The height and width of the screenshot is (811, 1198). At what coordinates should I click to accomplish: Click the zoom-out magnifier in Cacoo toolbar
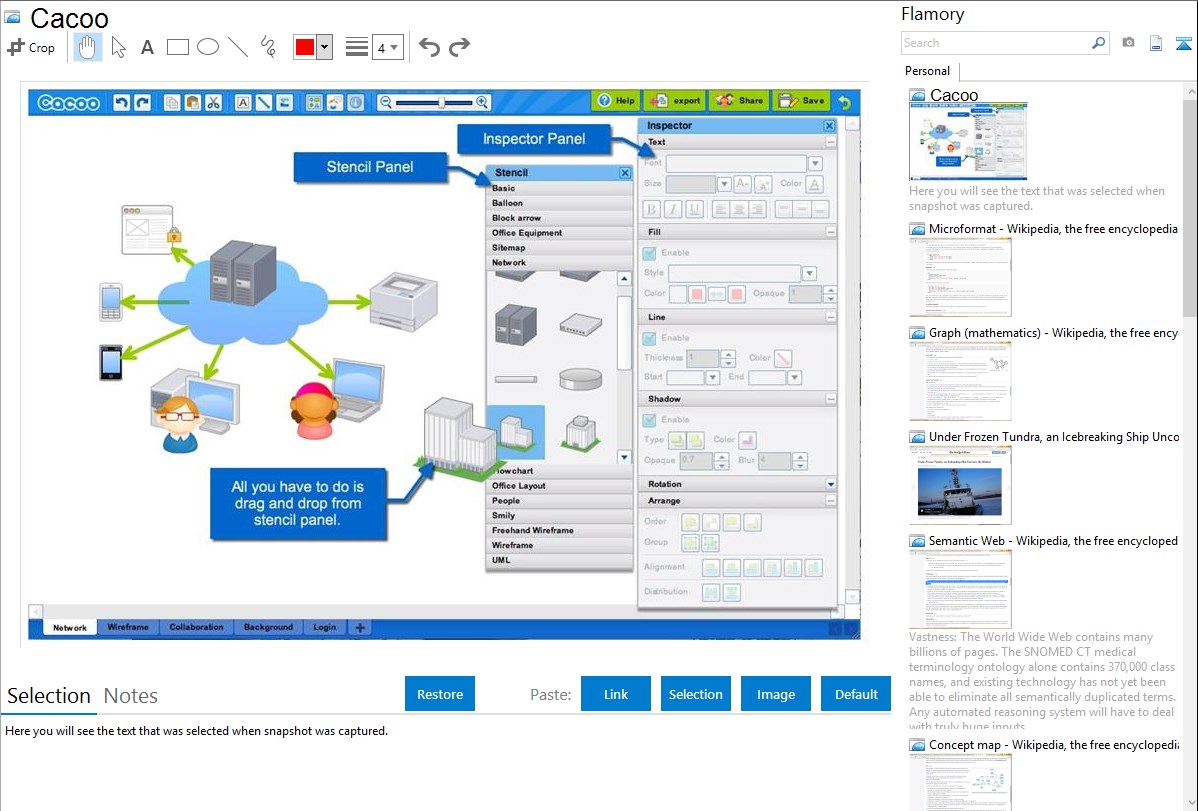pos(386,102)
